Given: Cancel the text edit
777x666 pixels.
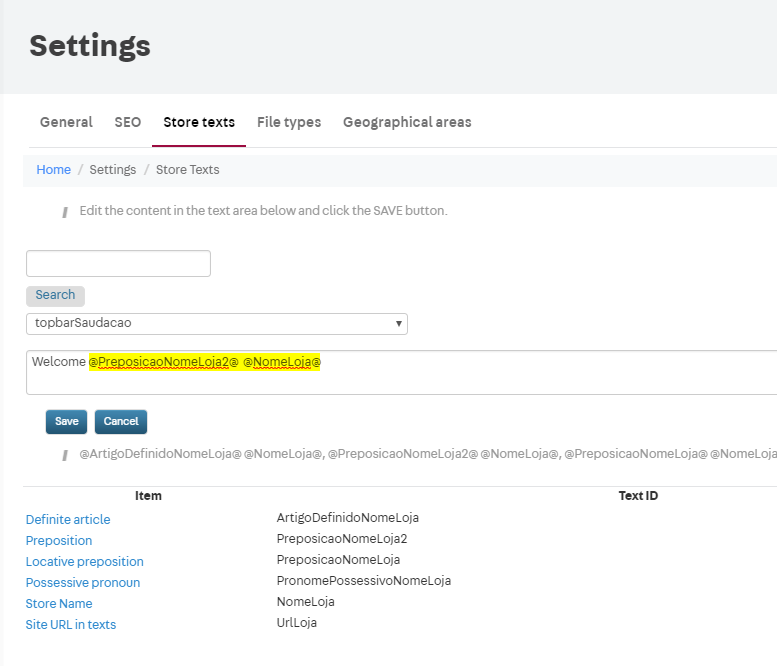Looking at the screenshot, I should click(x=121, y=422).
